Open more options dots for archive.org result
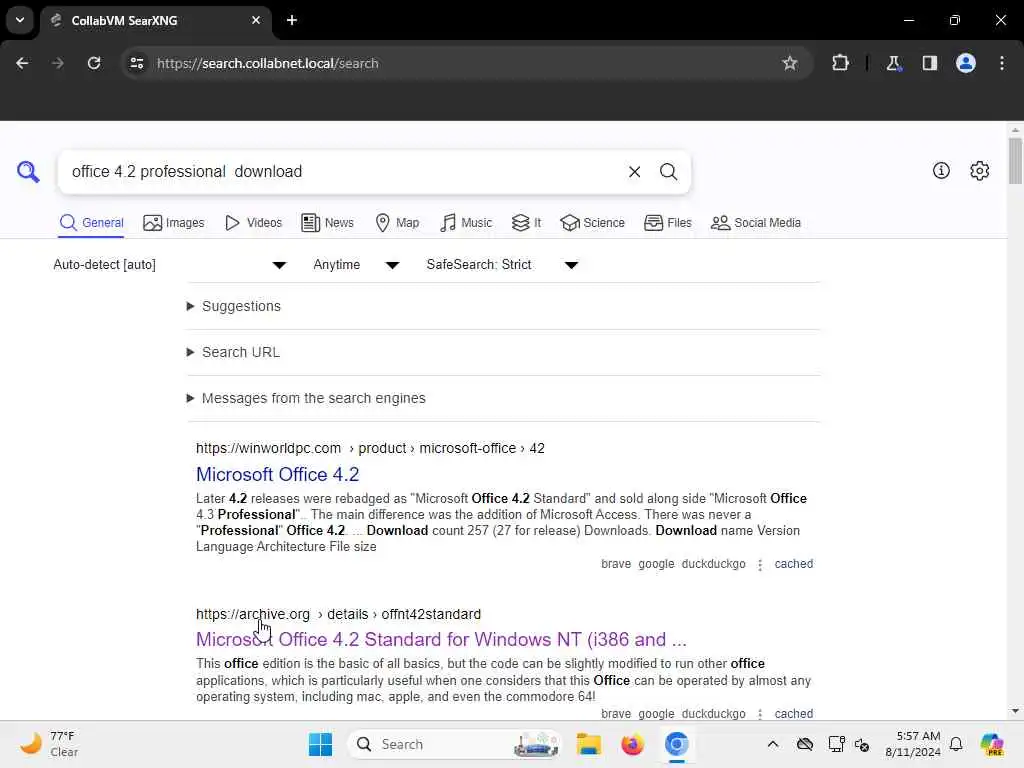This screenshot has height=768, width=1024. click(760, 714)
